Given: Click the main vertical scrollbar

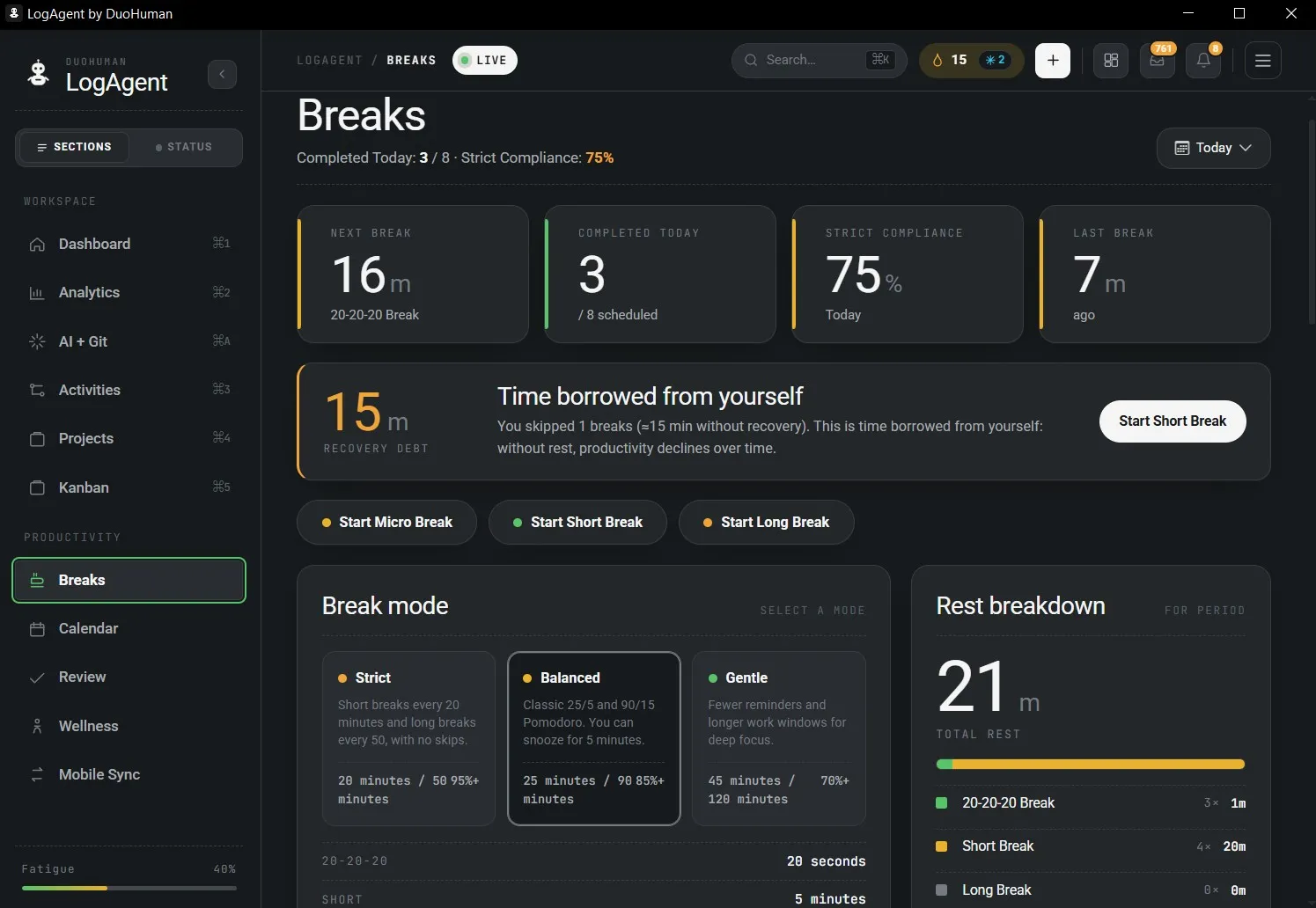Looking at the screenshot, I should [x=1312, y=220].
